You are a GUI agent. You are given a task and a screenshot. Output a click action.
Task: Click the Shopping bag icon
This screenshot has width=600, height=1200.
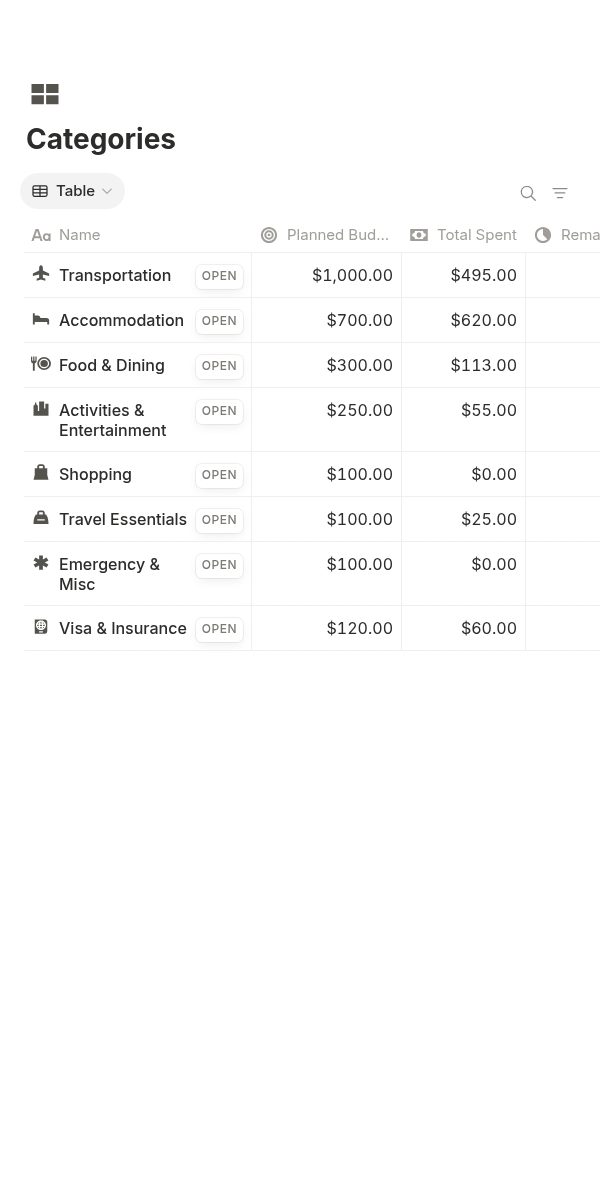point(41,473)
